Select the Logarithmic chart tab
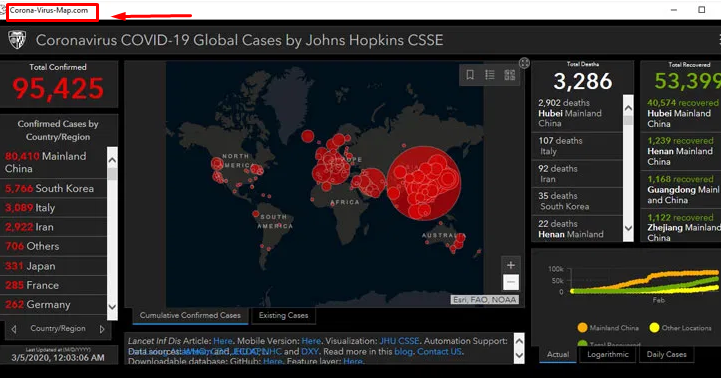721x378 pixels. click(607, 355)
